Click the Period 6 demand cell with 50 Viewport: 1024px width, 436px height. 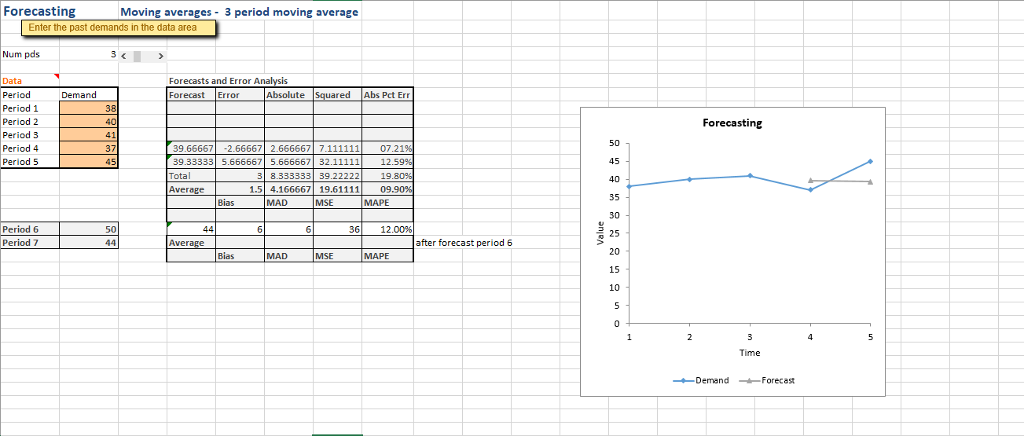tap(89, 229)
